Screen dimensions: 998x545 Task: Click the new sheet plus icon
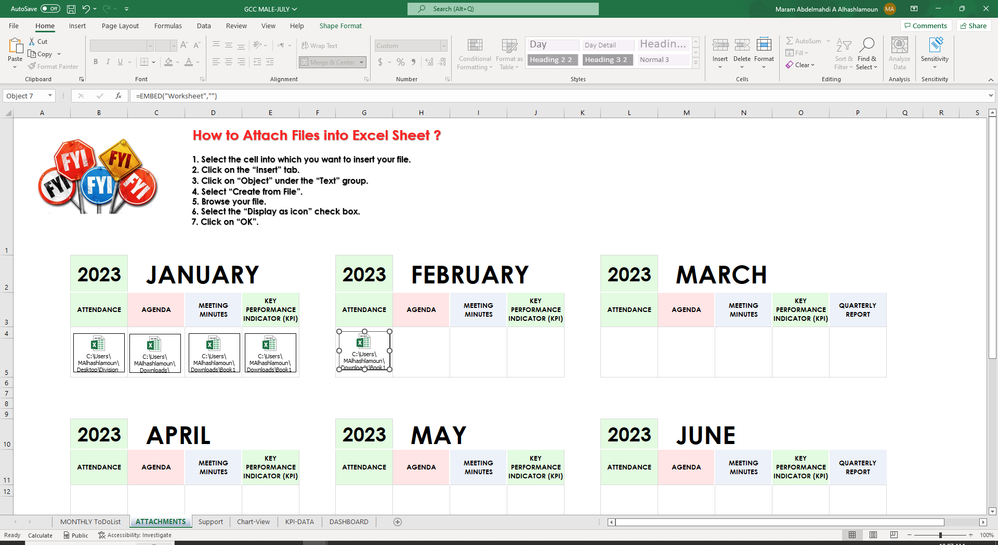click(x=397, y=522)
